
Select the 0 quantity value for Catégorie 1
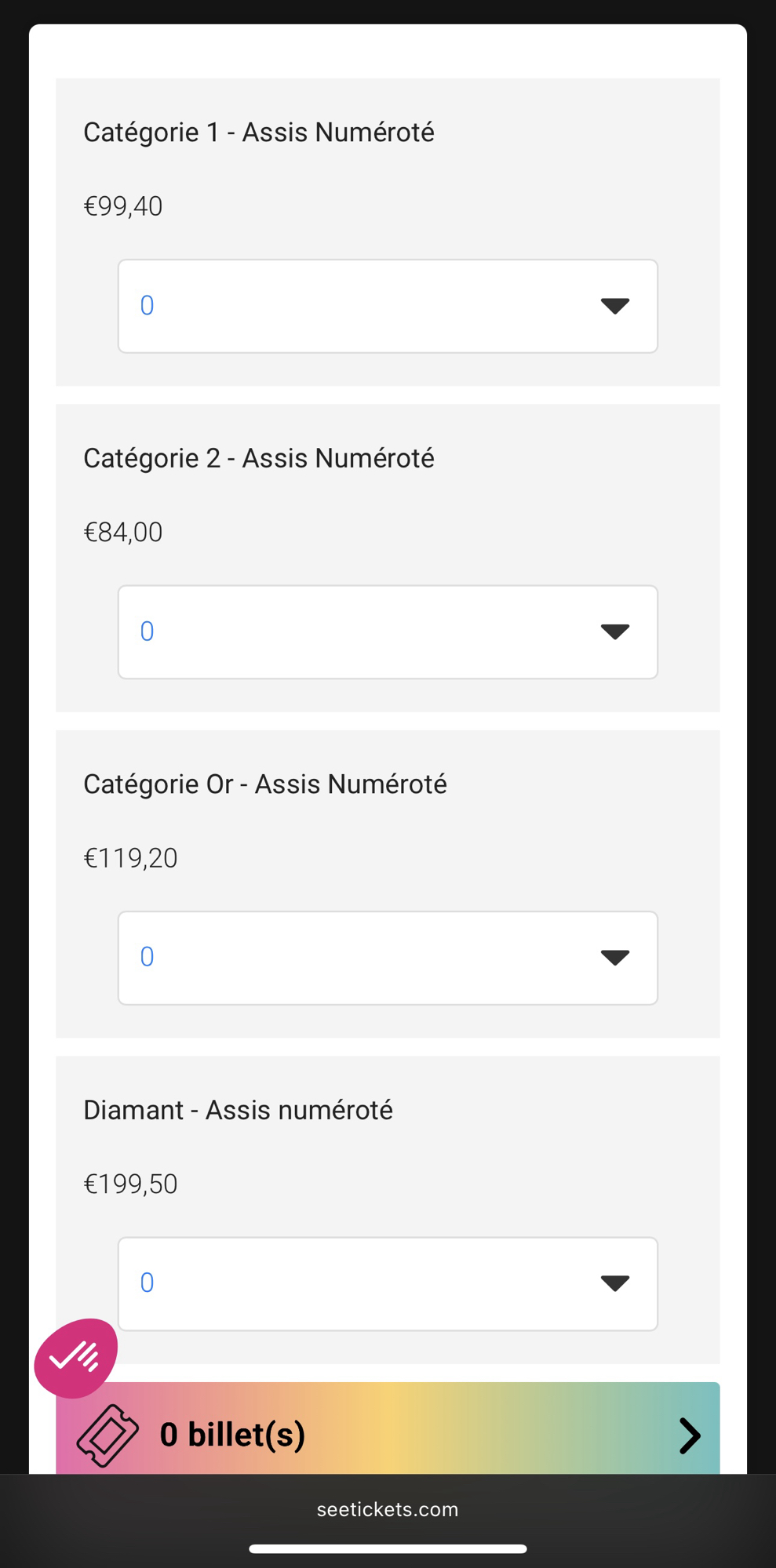(x=148, y=306)
